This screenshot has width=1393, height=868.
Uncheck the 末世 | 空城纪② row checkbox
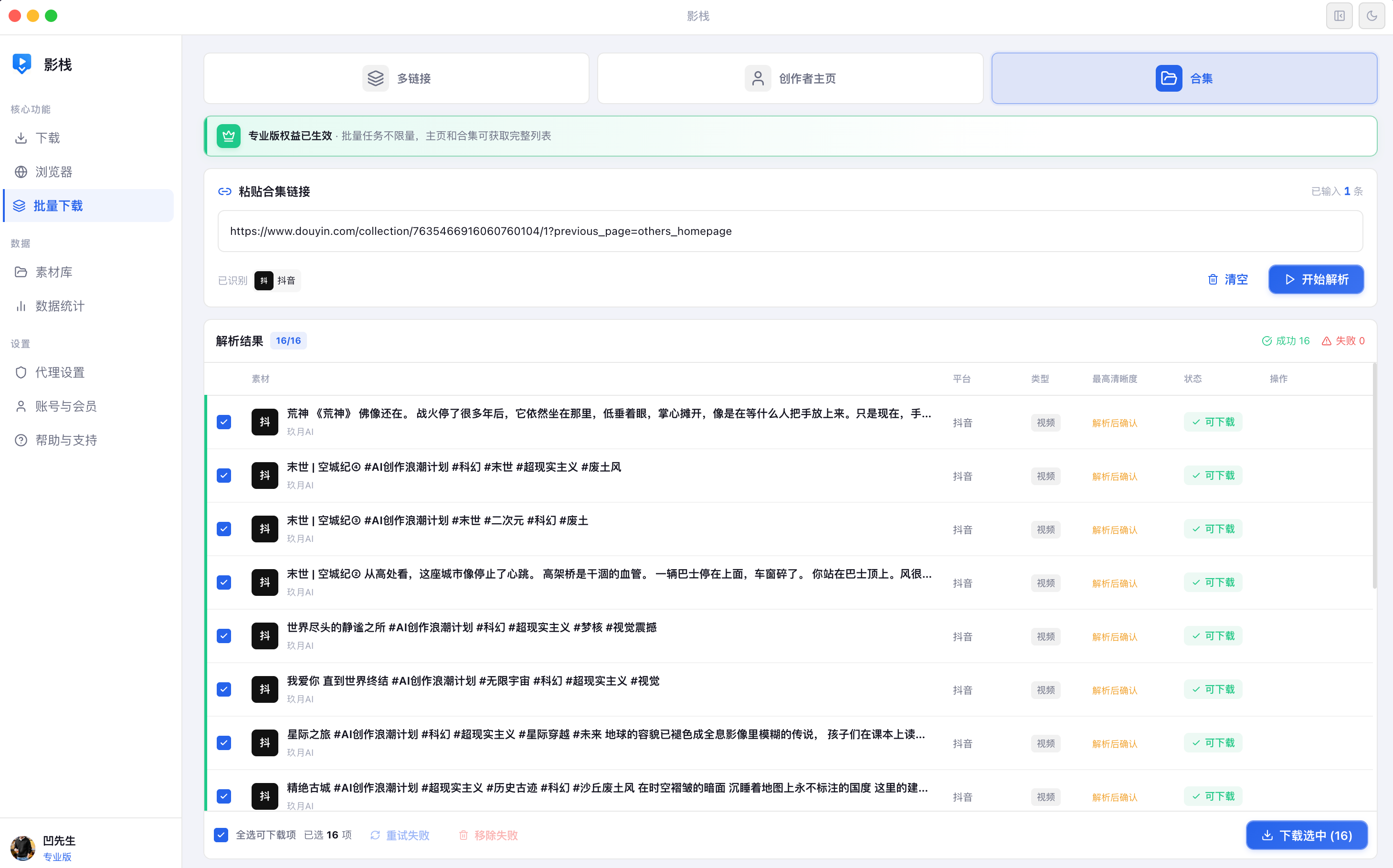click(224, 582)
